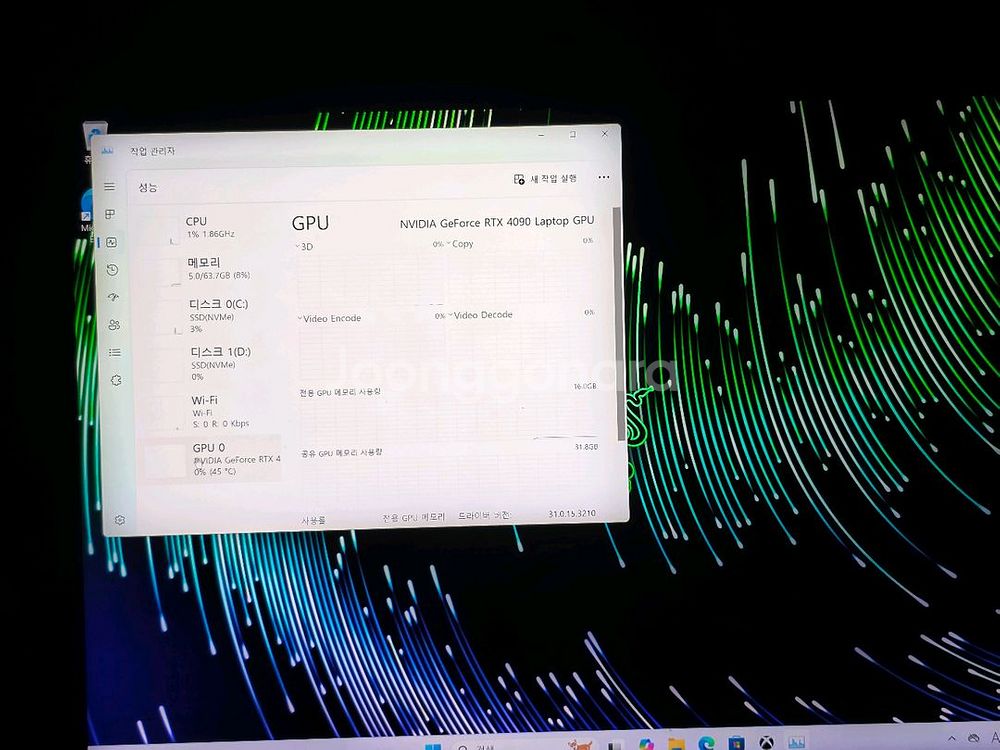Minimize the Task Manager window
Screen dimensions: 1000x750
541,135
